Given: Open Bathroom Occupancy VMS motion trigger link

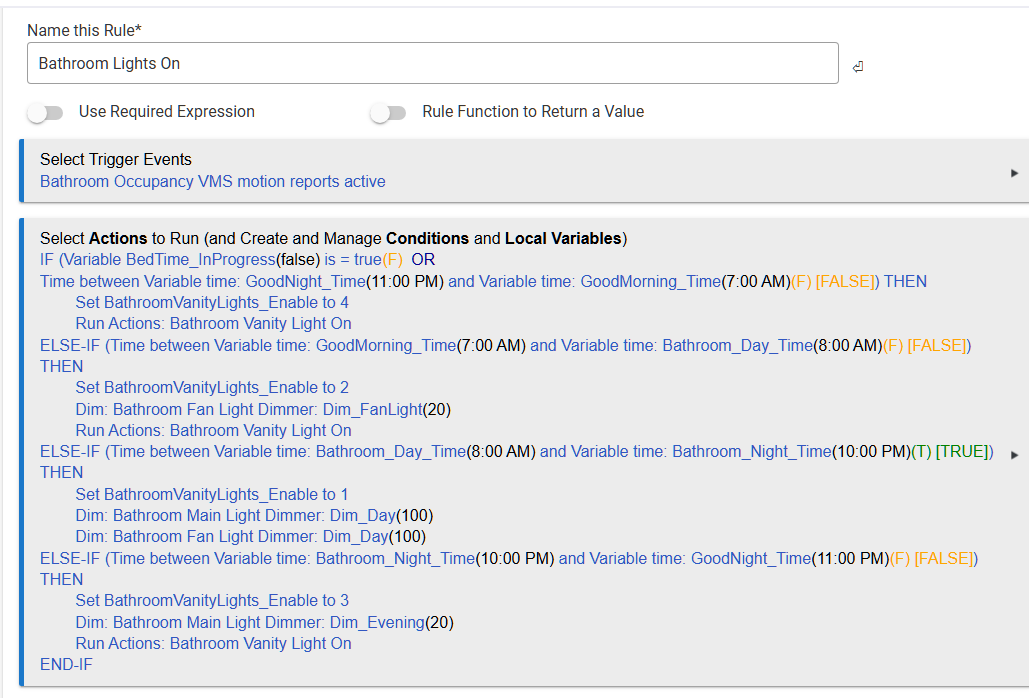Looking at the screenshot, I should (x=212, y=181).
